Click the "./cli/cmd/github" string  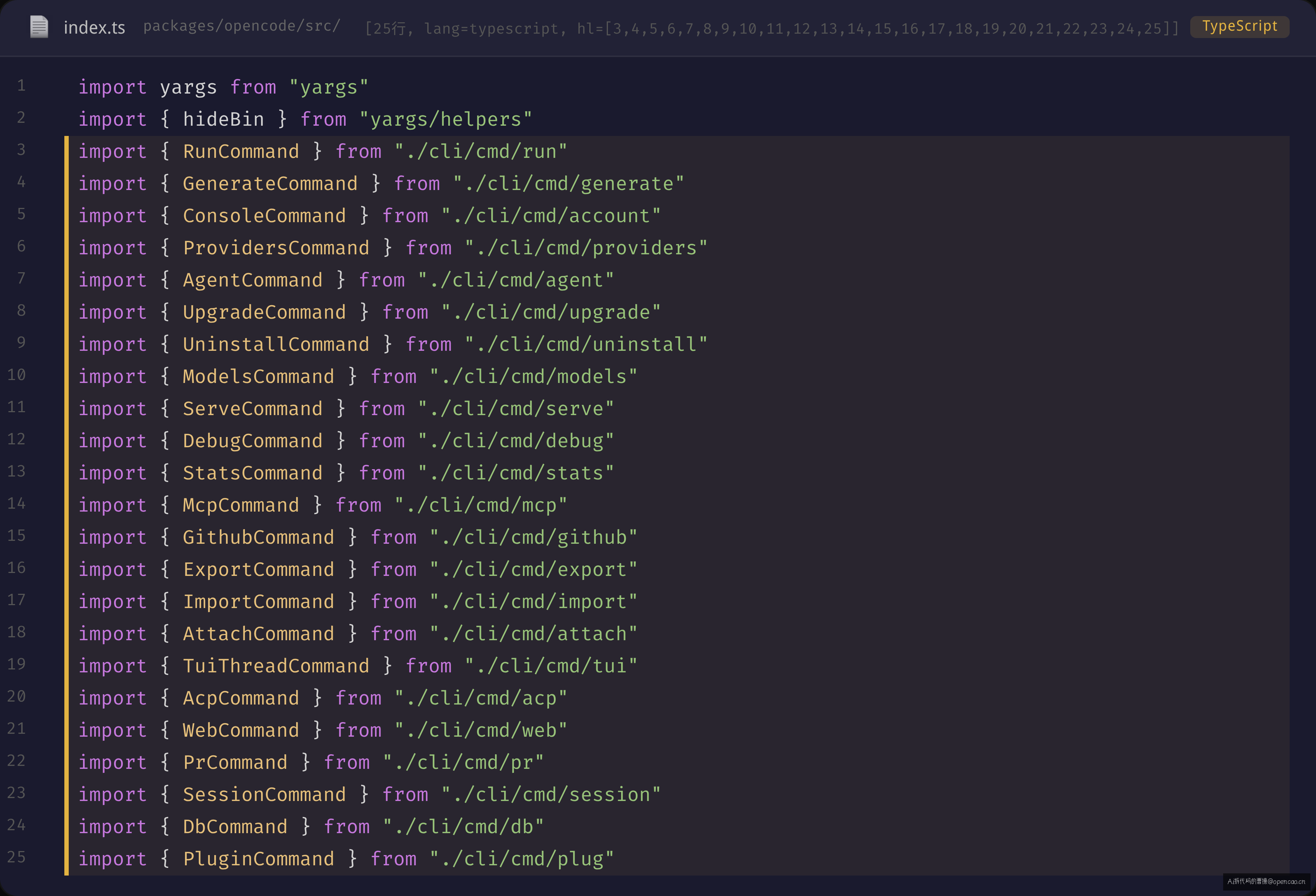(533, 538)
